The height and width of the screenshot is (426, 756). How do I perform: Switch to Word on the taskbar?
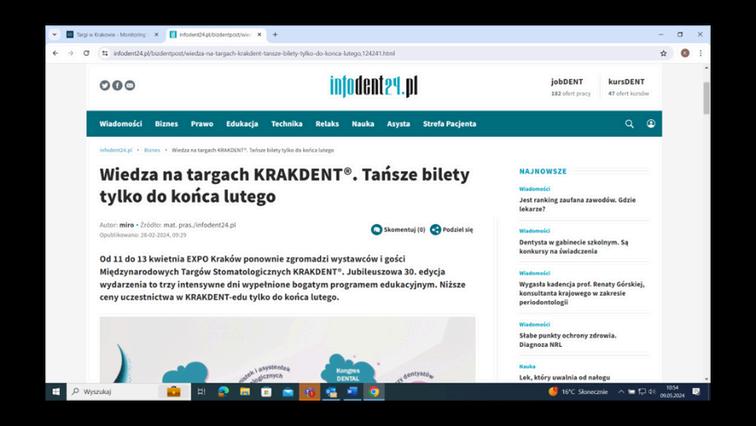tap(352, 392)
